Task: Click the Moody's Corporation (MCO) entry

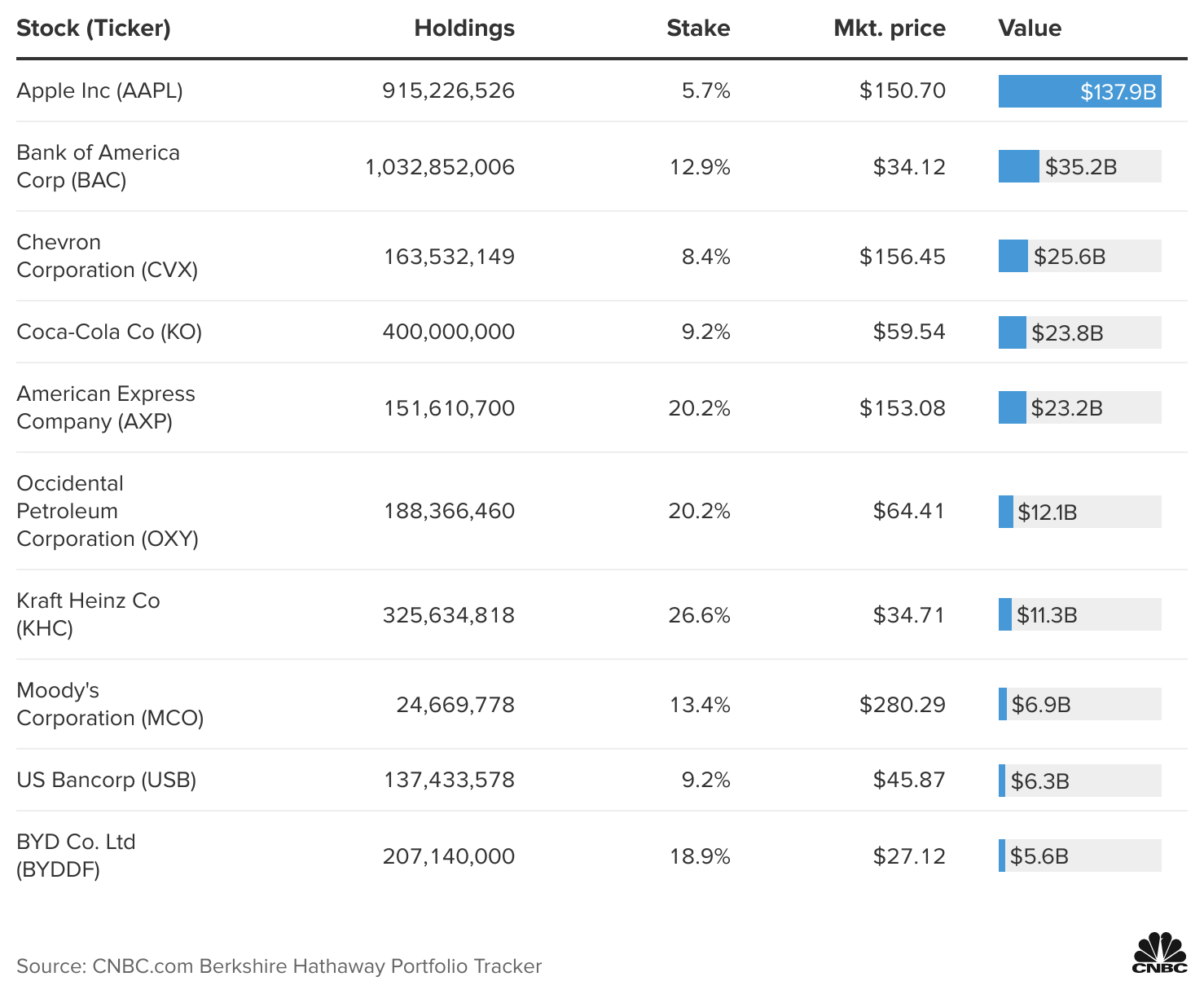Action: click(x=111, y=704)
